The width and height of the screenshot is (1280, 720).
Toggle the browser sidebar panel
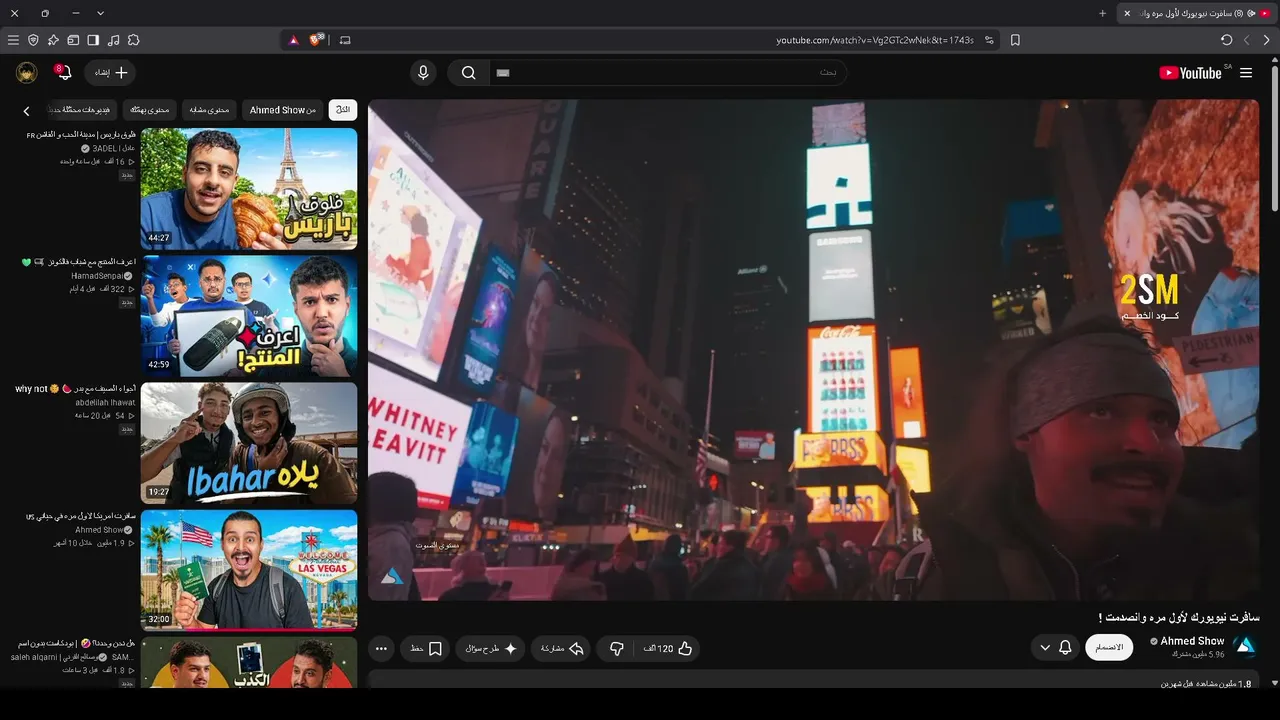coord(93,40)
